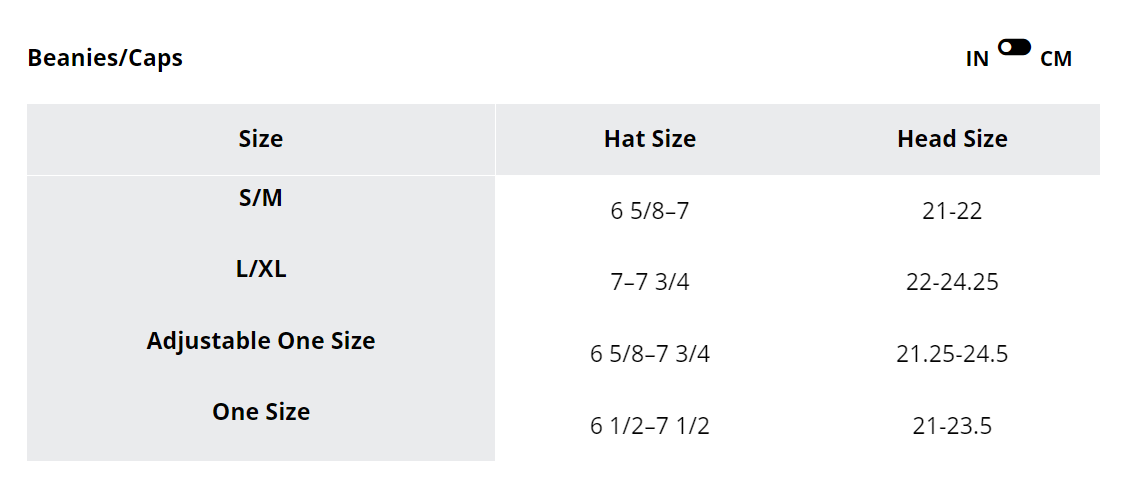The image size is (1141, 491).
Task: Click the S/M size row label
Action: tap(261, 198)
